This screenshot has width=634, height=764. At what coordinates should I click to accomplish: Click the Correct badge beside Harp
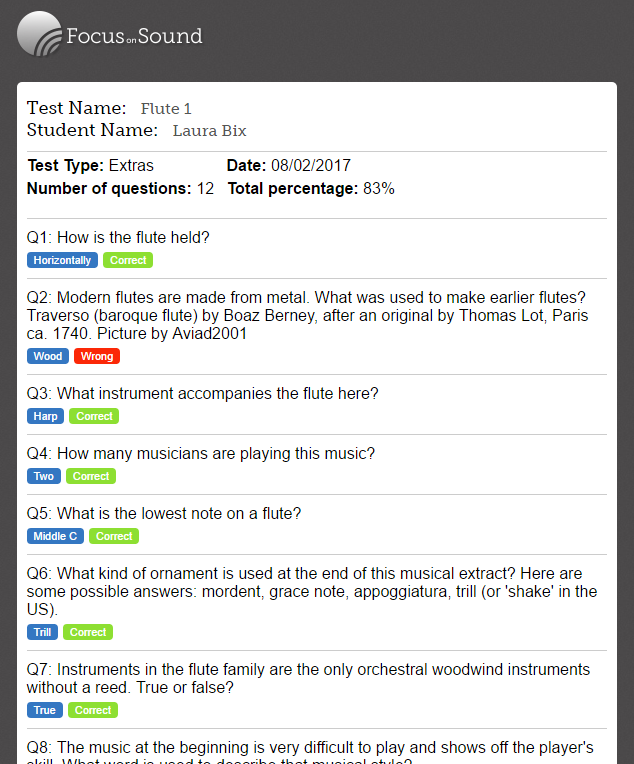click(94, 416)
